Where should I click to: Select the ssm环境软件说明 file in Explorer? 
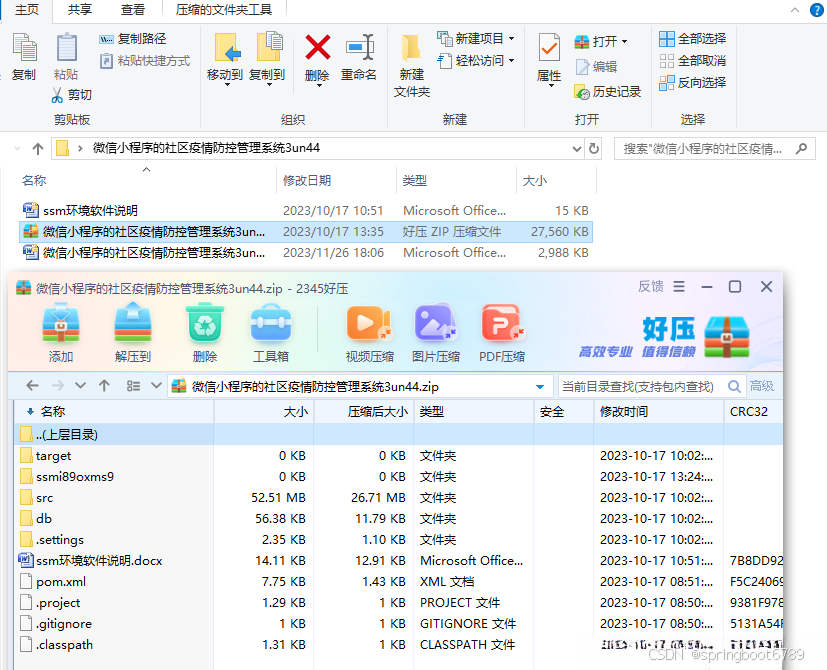tap(90, 211)
